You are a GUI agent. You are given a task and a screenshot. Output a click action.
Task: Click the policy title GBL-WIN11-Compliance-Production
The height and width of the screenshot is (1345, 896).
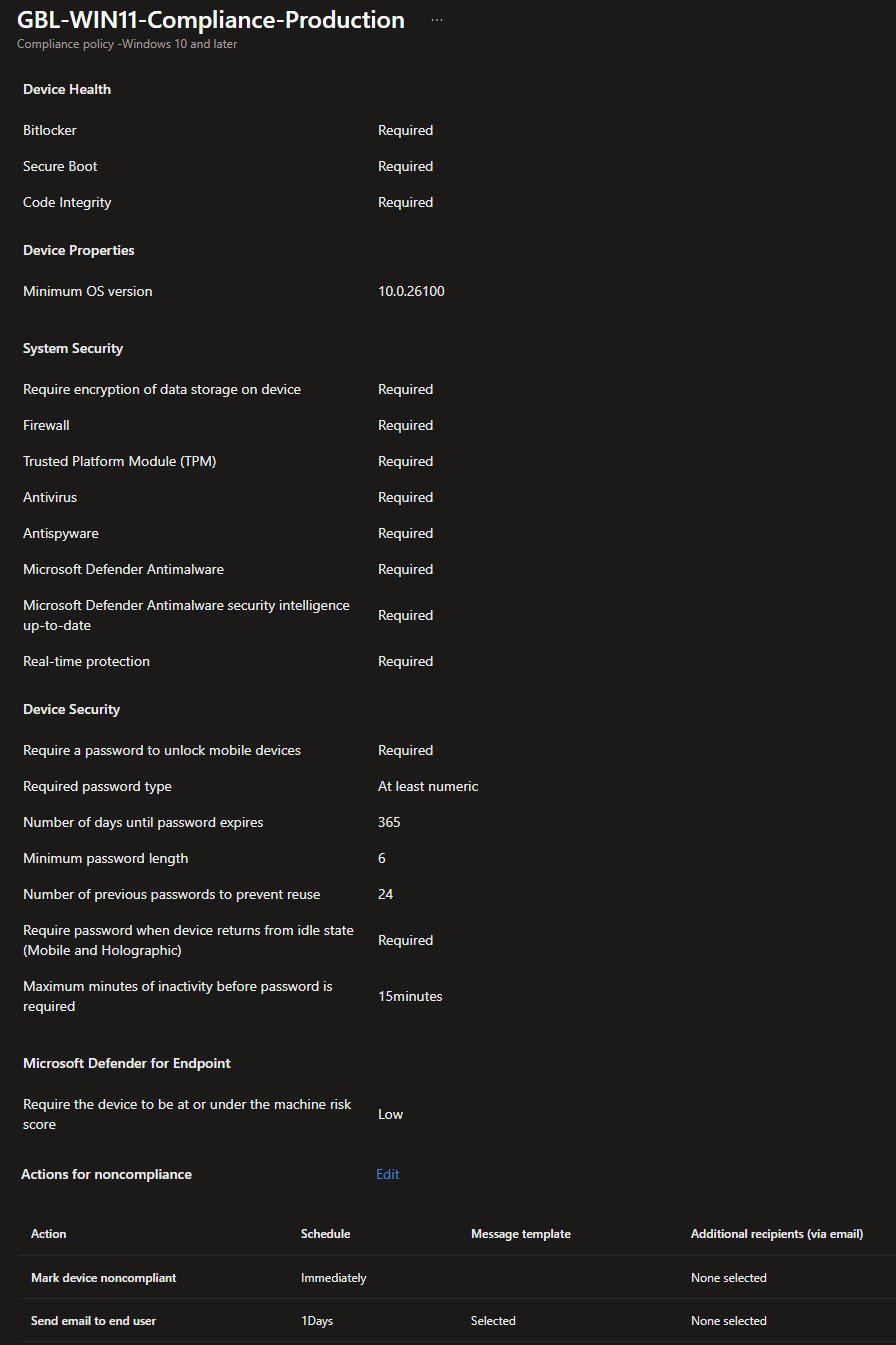point(211,20)
